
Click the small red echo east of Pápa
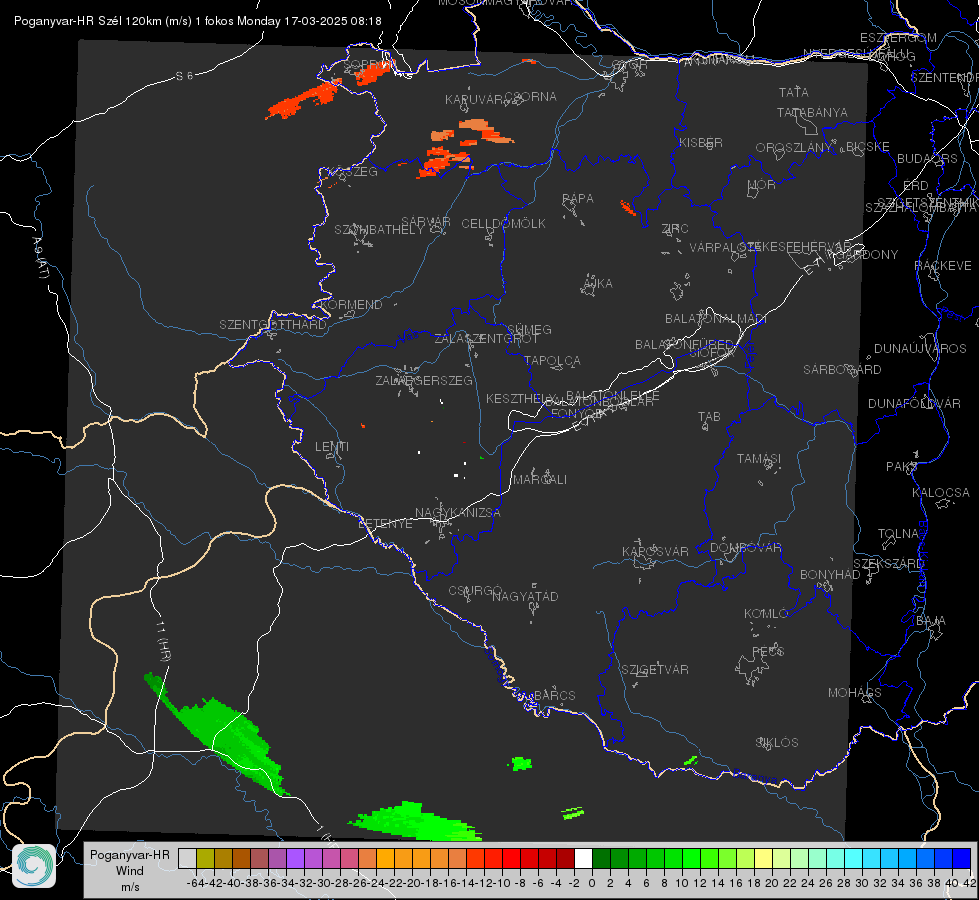point(627,208)
